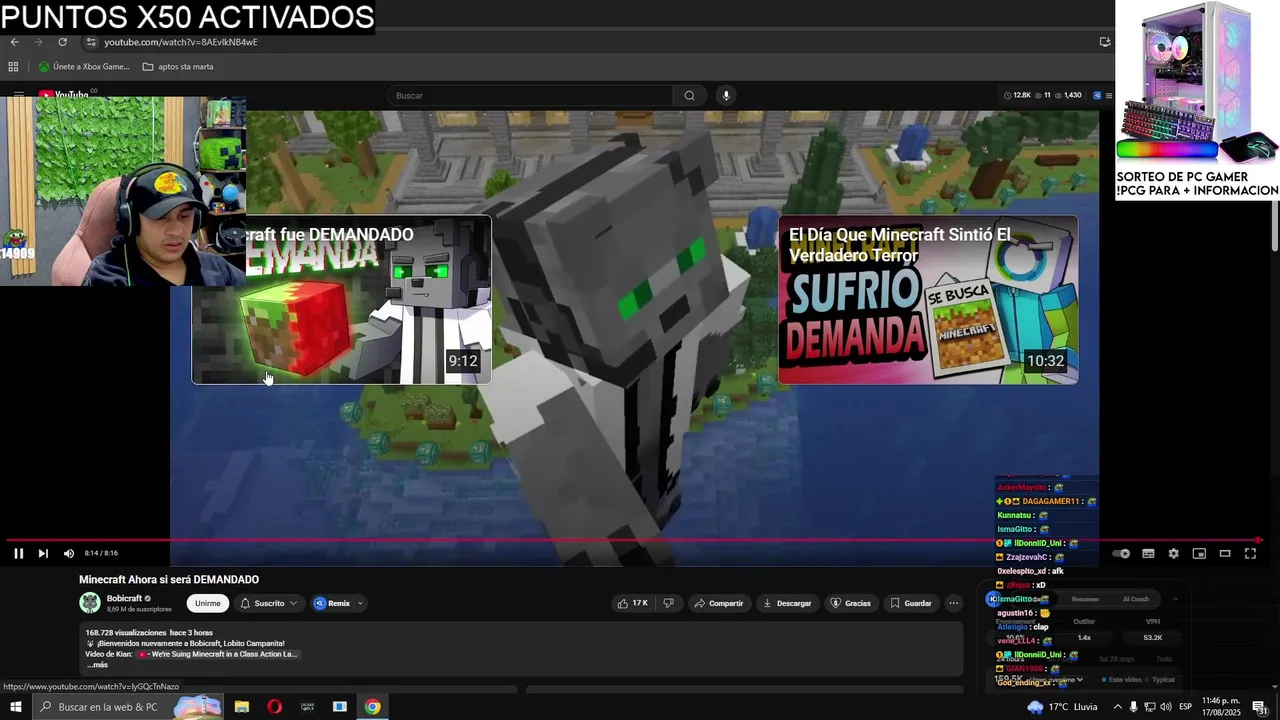Switch to miniplayer mode
Image resolution: width=1280 pixels, height=720 pixels.
[1199, 553]
